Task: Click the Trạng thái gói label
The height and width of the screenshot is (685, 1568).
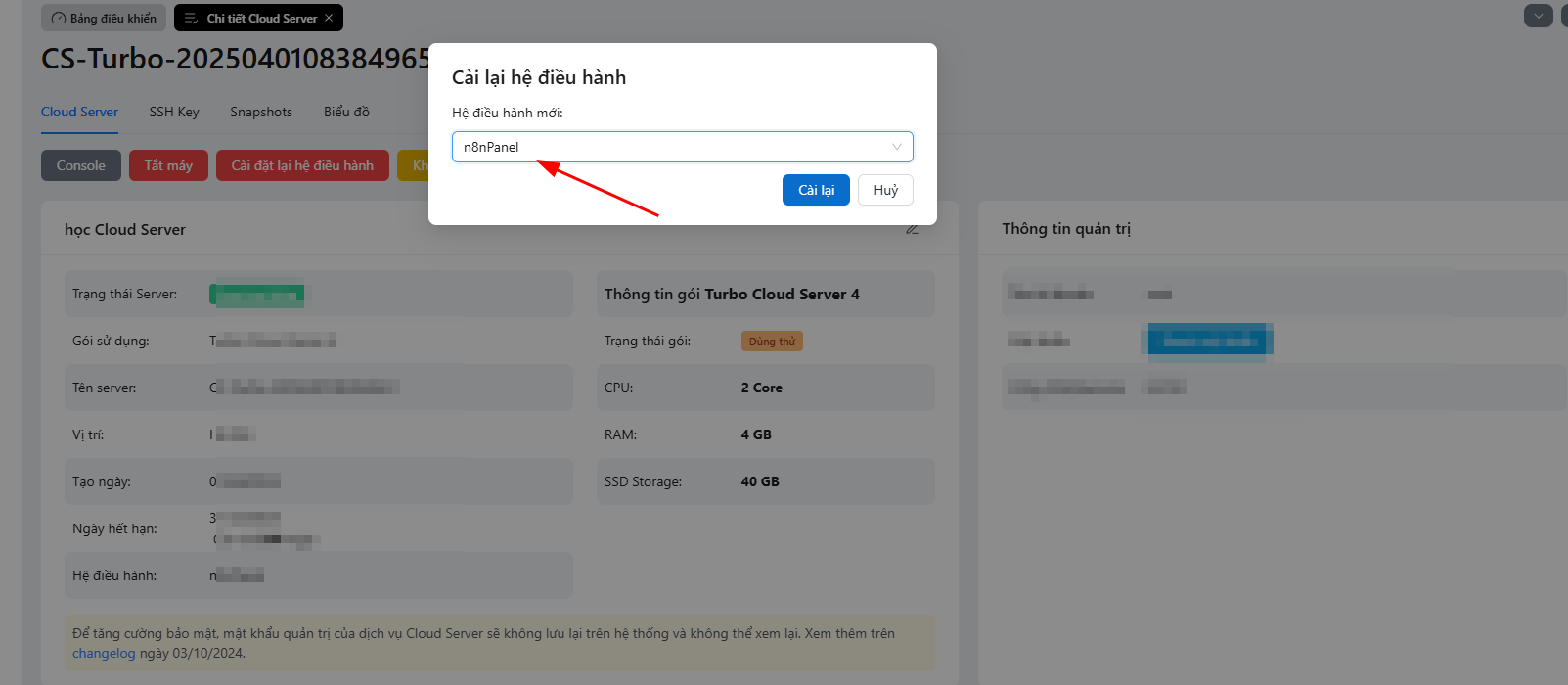Action: (x=648, y=341)
